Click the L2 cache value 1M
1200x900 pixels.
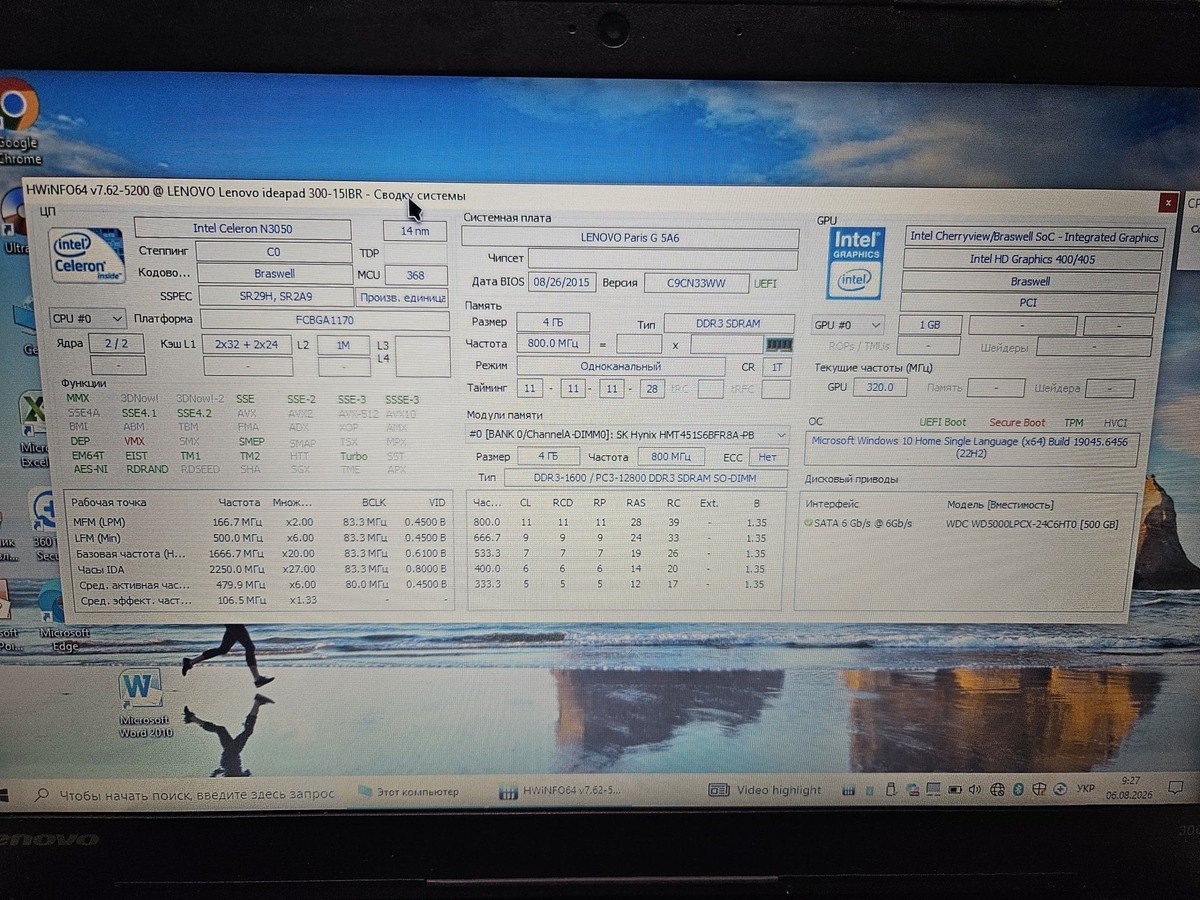342,344
